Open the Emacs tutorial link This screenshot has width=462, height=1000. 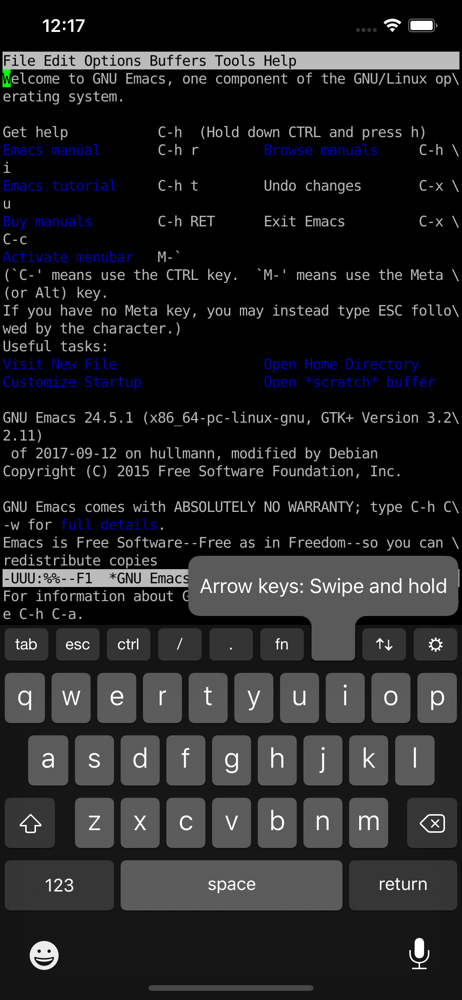click(60, 186)
